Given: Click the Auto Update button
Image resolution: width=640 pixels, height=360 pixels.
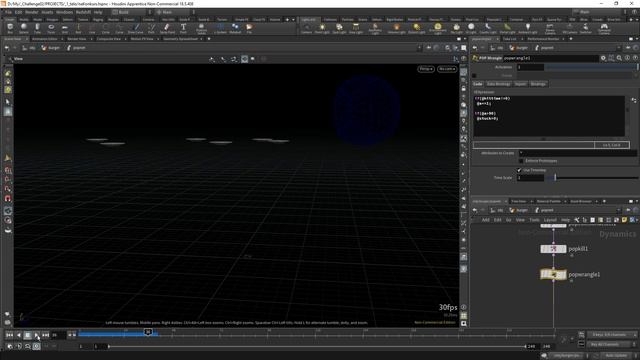Looking at the screenshot, I should coord(616,356).
